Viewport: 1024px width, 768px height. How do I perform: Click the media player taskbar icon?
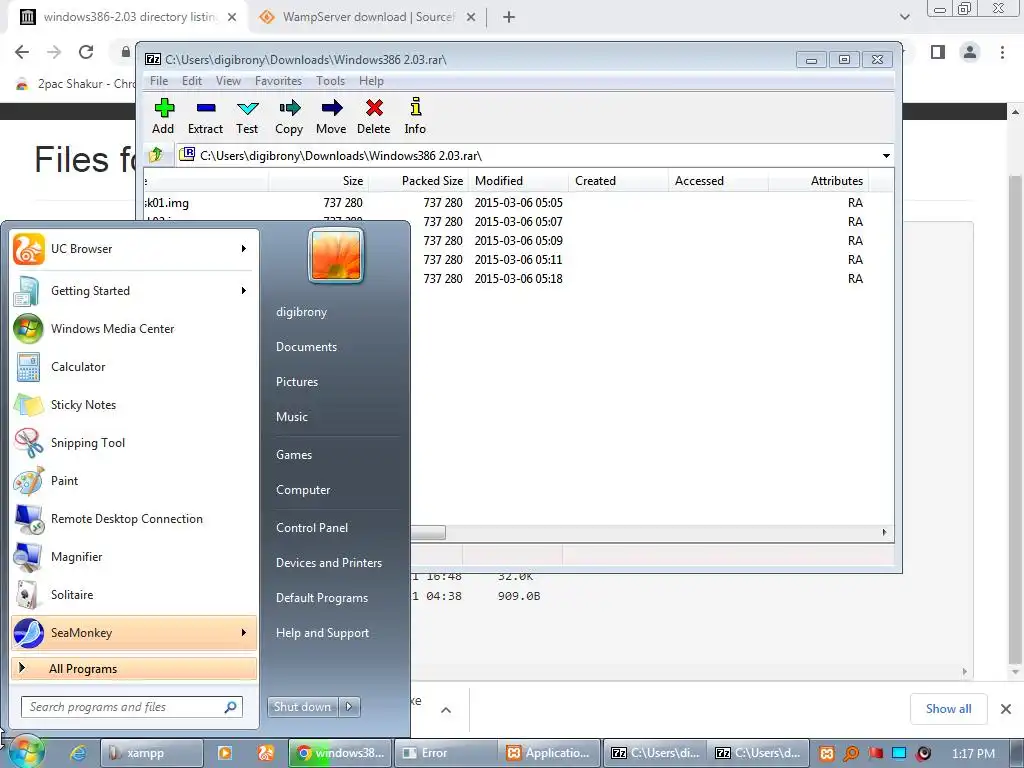pos(225,753)
